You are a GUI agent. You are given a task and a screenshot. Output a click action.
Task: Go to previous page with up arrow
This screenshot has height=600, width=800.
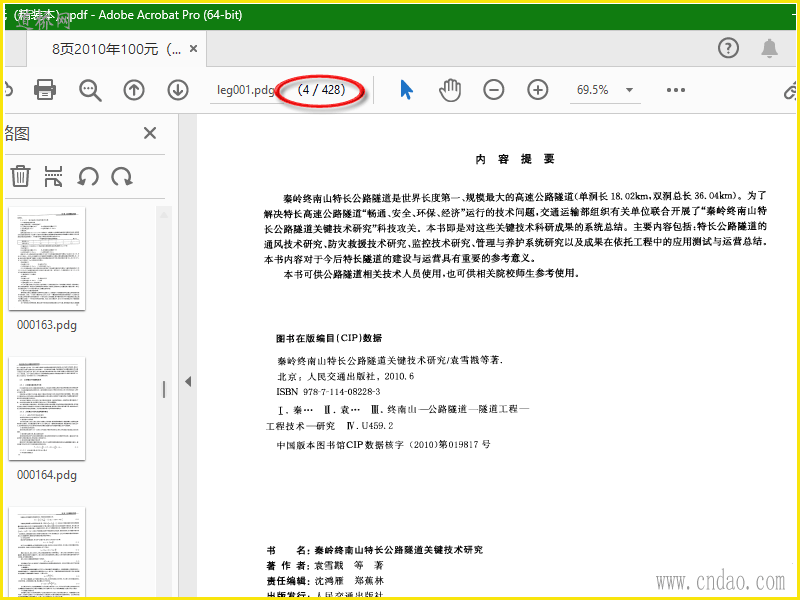point(134,90)
